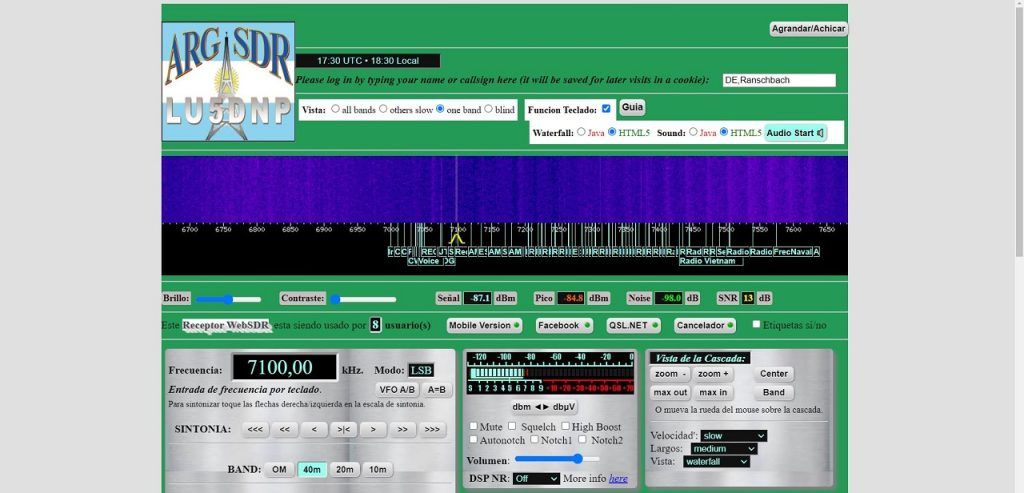Click the yellow tuning passband marker on the scale
Image resolution: width=1024 pixels, height=493 pixels.
[456, 239]
